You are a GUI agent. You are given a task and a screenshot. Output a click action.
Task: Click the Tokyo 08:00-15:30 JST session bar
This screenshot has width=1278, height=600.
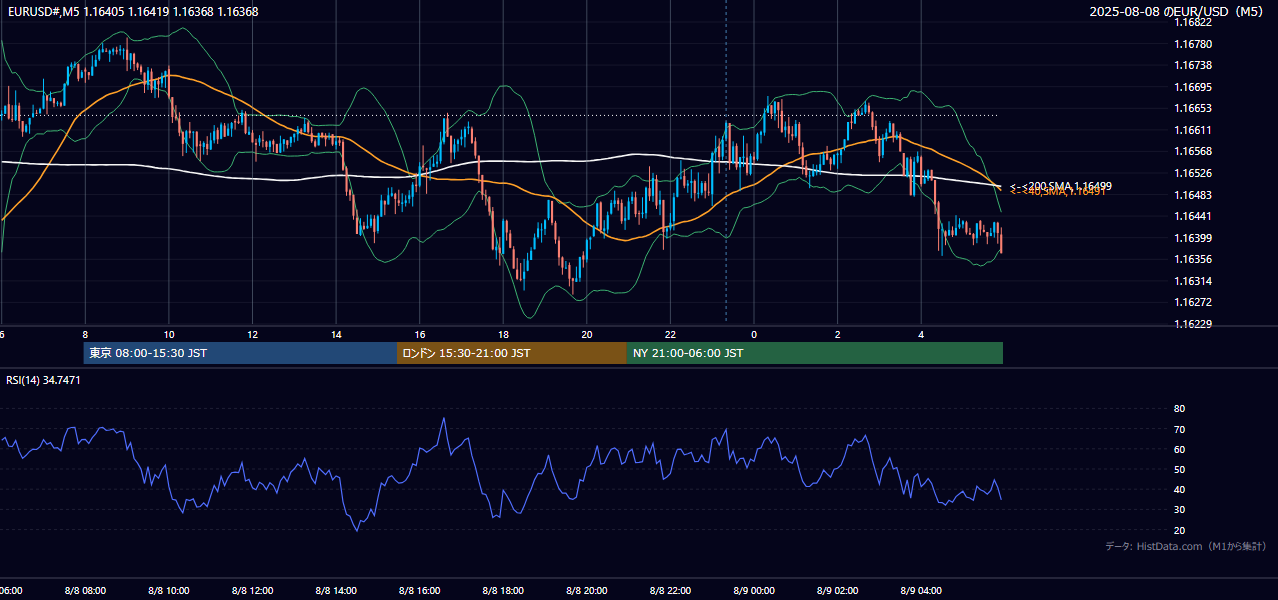pyautogui.click(x=240, y=353)
